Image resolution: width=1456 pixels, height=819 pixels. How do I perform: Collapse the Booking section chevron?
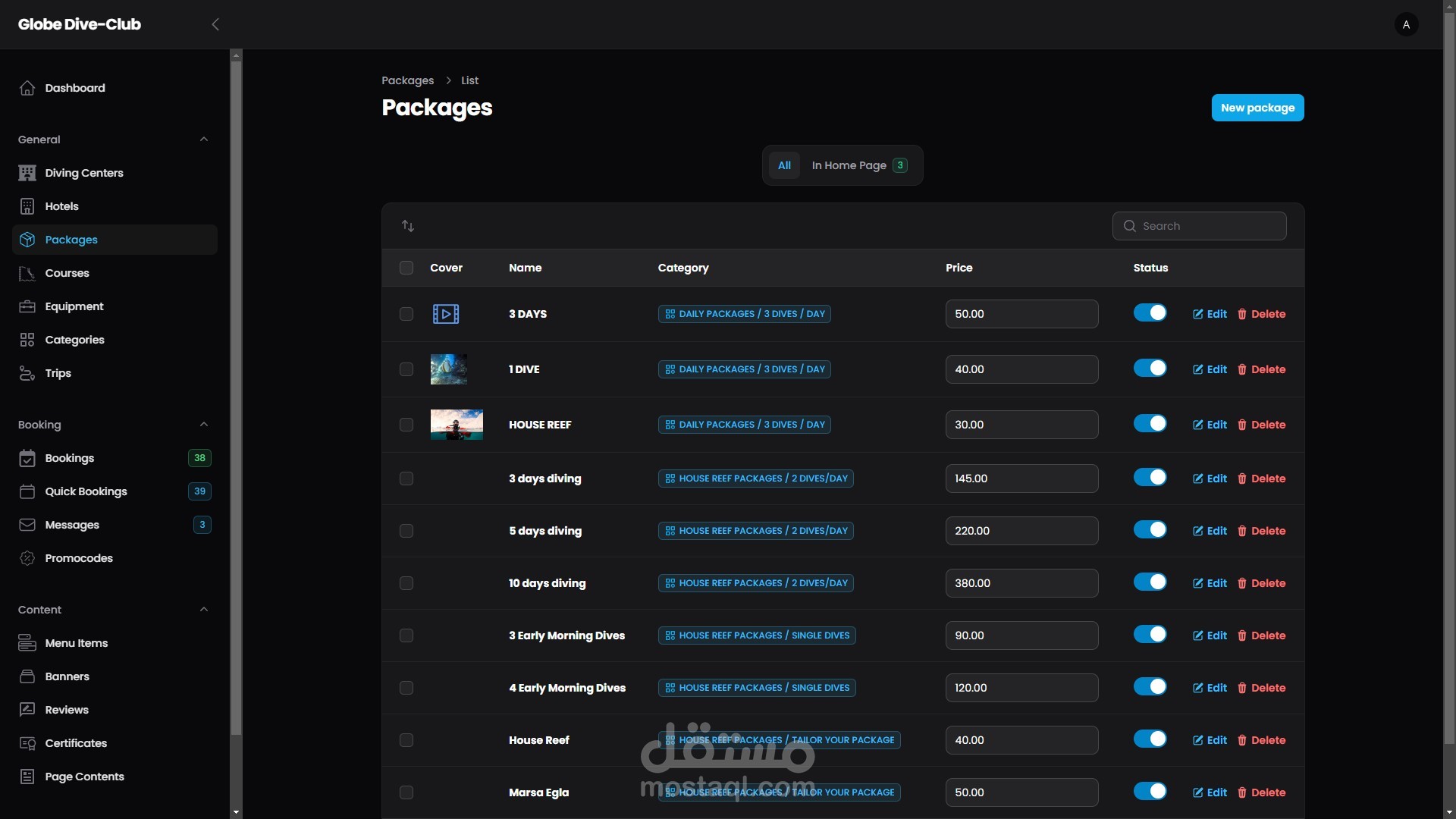point(203,425)
